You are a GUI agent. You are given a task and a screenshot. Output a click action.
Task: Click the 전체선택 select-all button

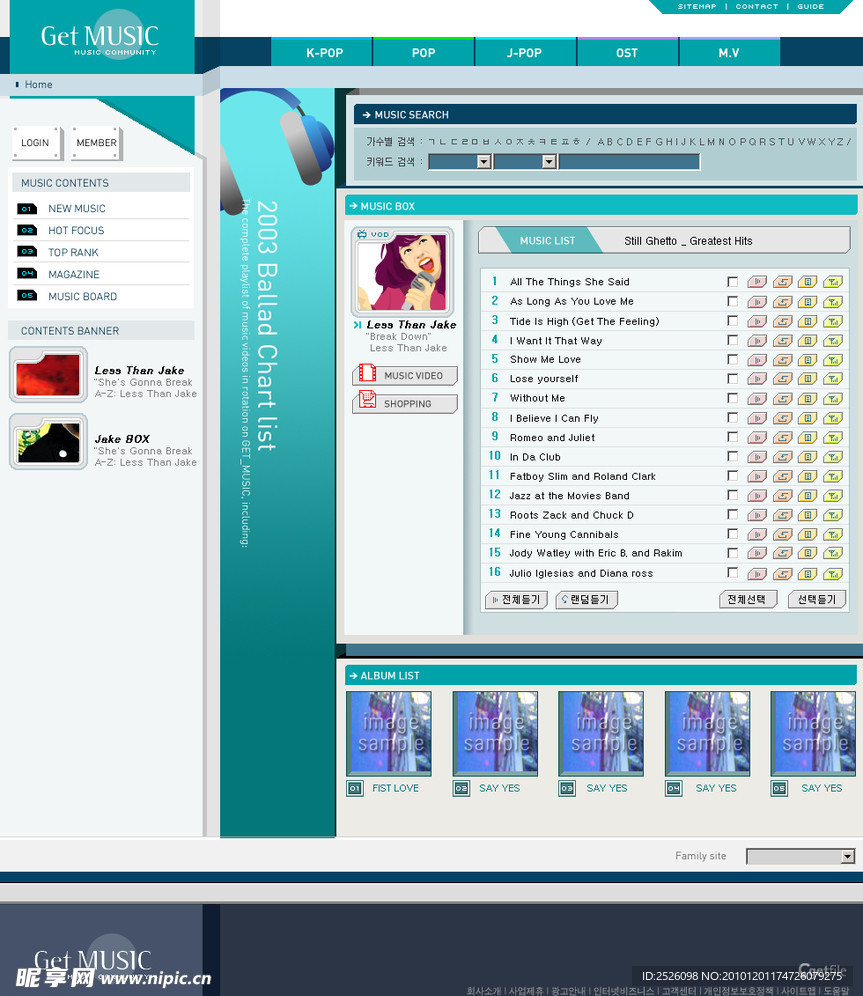pos(747,600)
